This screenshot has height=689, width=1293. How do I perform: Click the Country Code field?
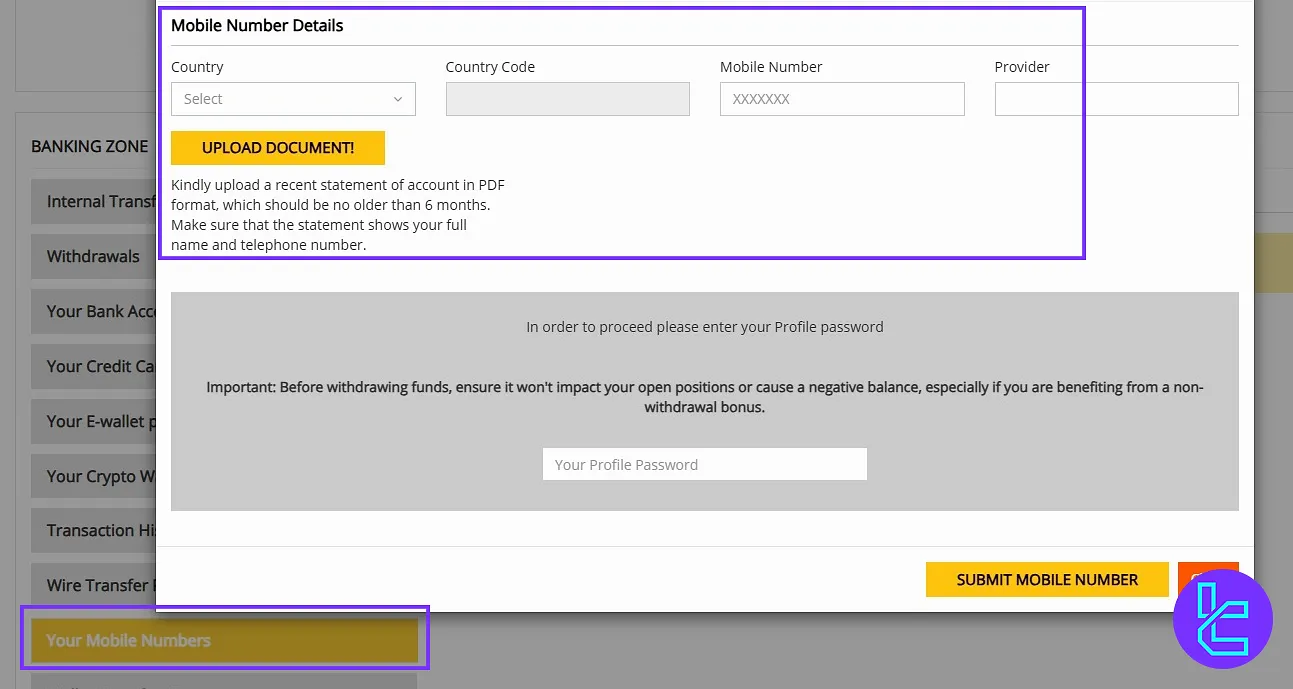click(x=567, y=99)
